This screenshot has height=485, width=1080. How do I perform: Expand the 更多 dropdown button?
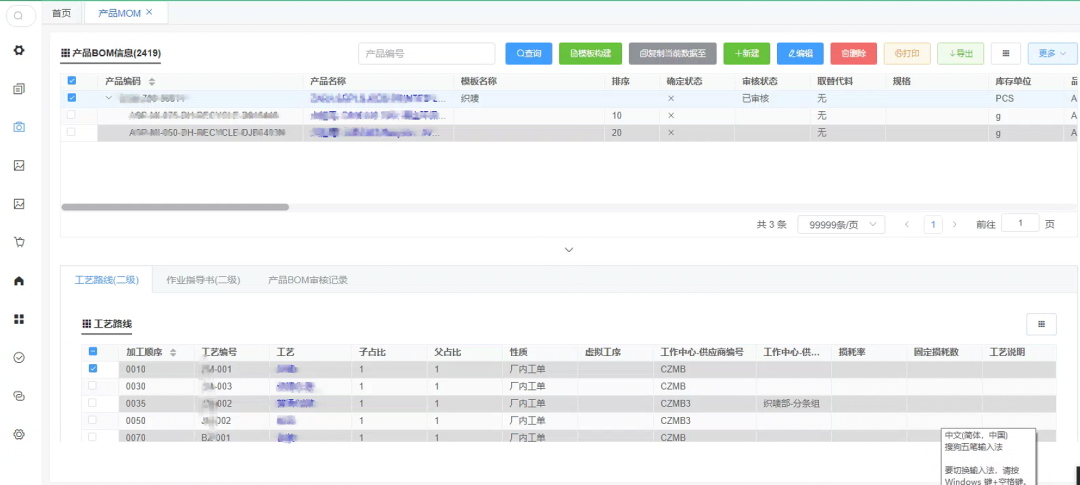[1052, 53]
